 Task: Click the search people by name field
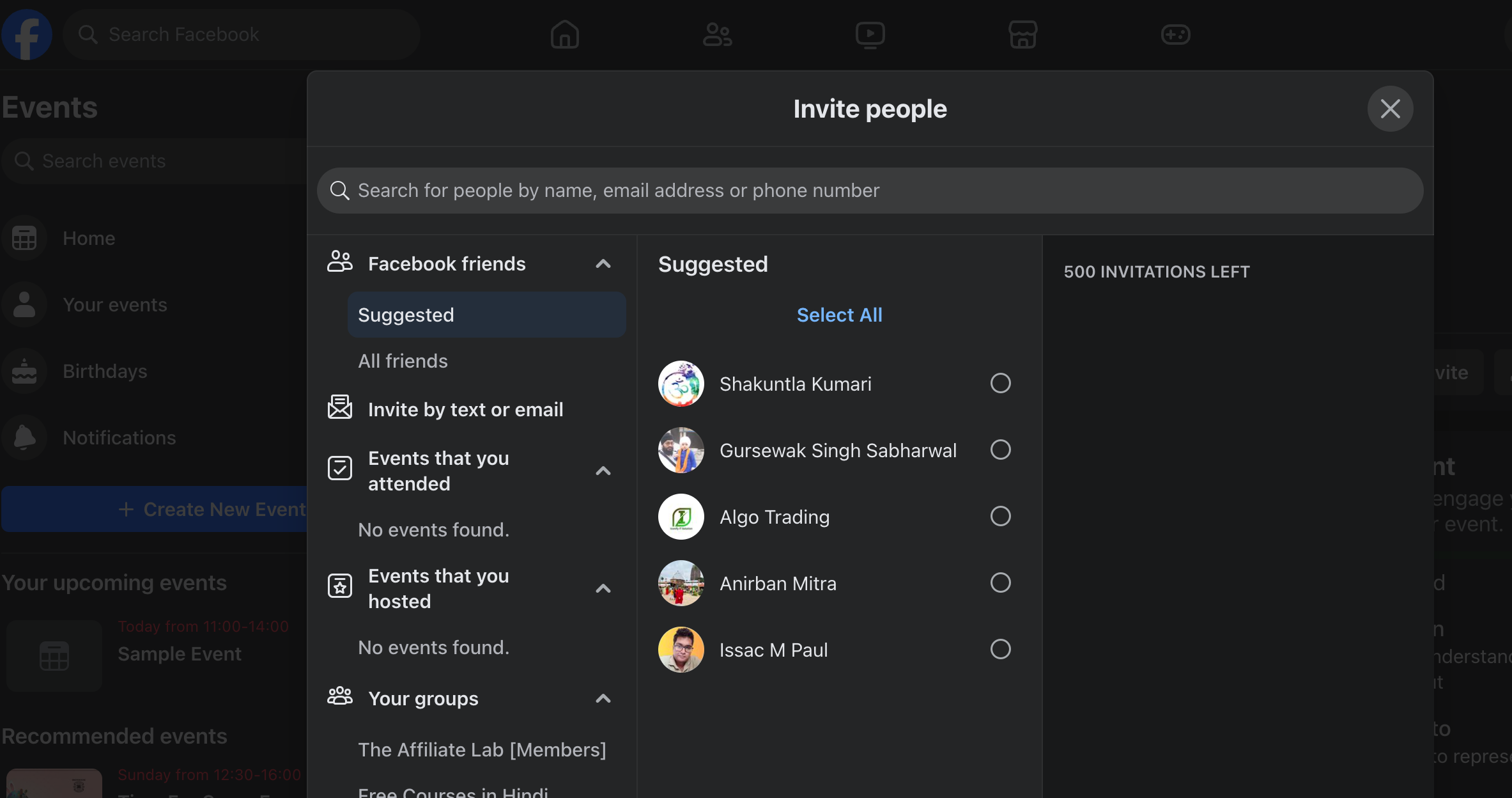(870, 191)
